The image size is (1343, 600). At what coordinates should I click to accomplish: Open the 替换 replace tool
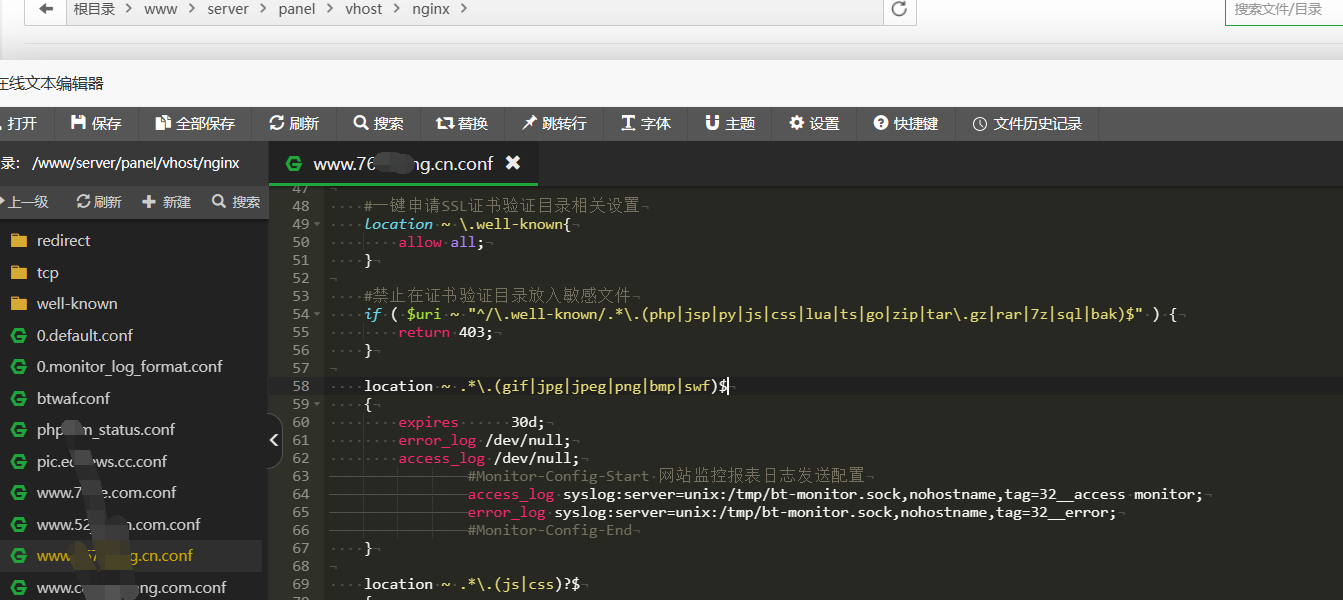462,123
